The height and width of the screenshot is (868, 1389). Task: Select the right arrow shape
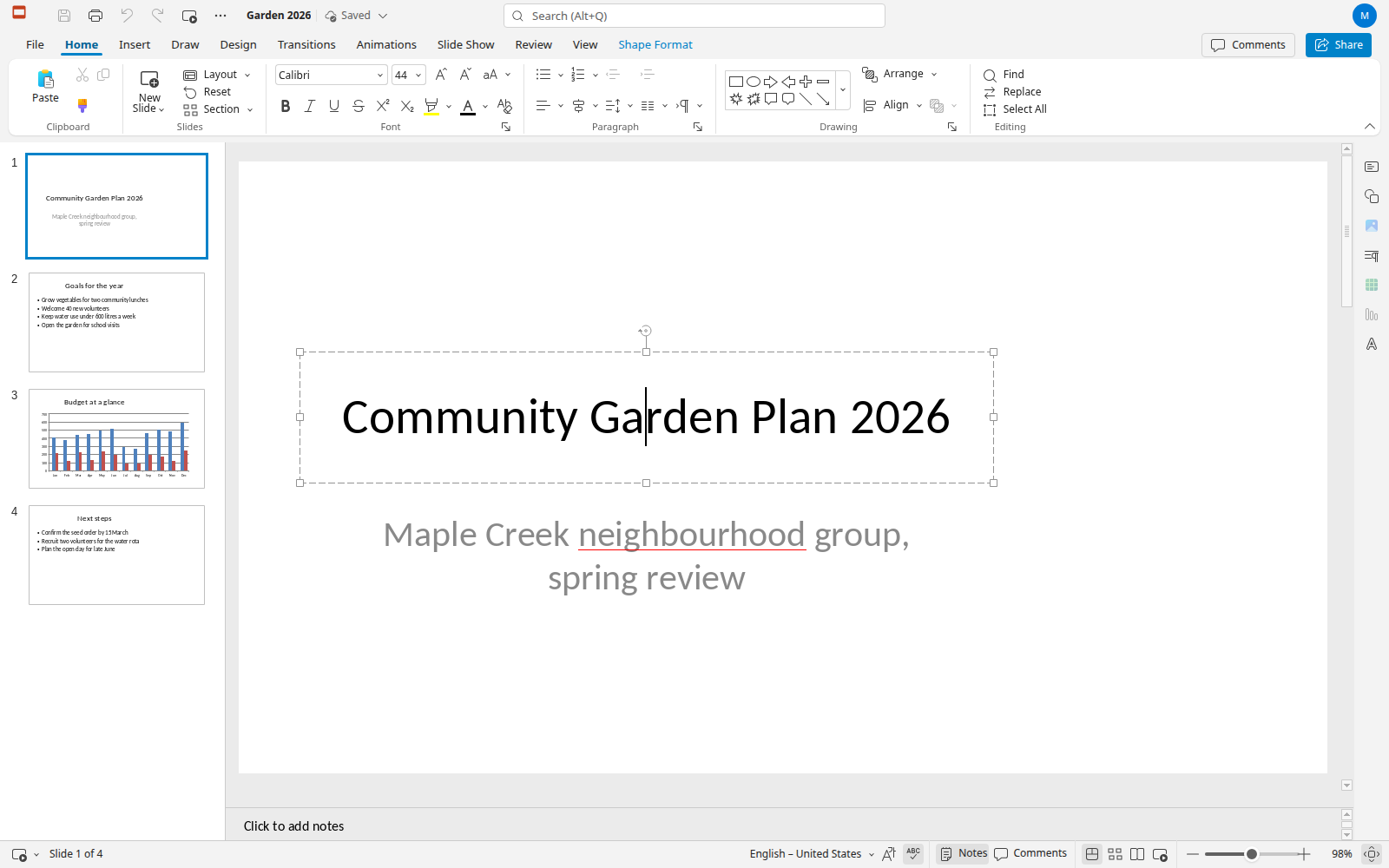click(x=771, y=82)
